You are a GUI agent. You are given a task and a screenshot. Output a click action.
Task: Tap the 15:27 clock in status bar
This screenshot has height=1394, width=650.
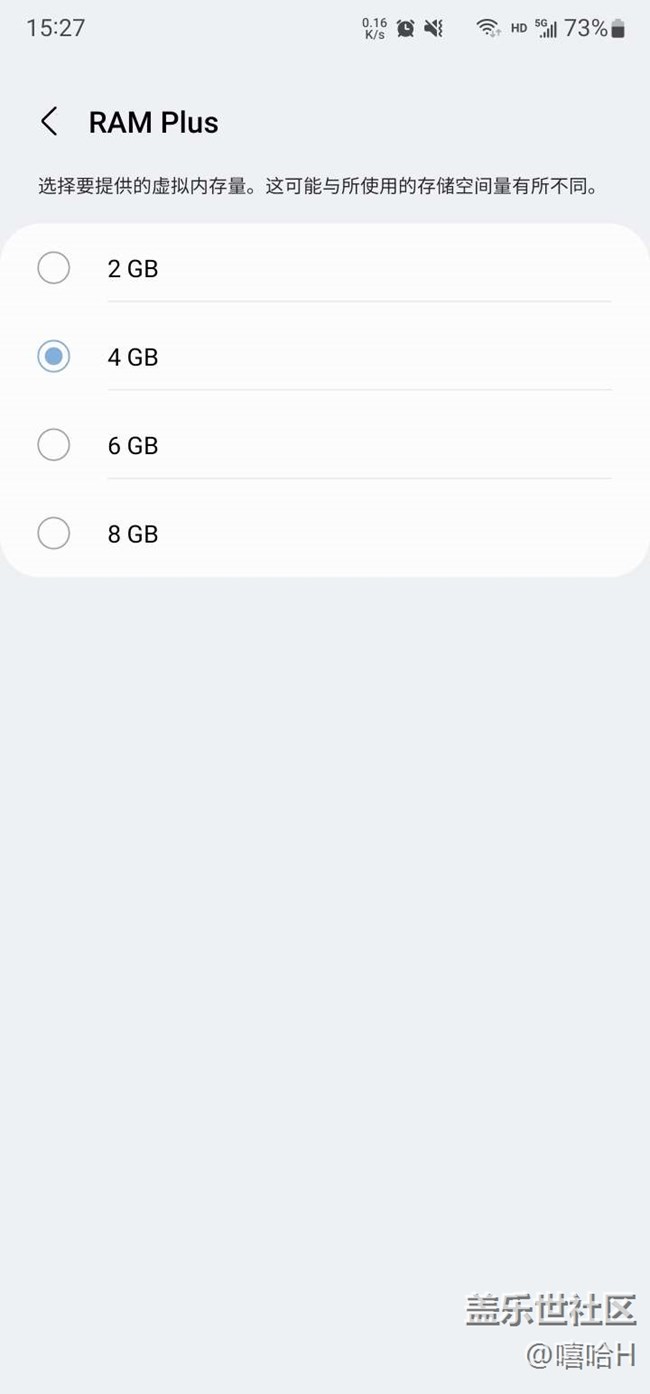click(x=55, y=28)
